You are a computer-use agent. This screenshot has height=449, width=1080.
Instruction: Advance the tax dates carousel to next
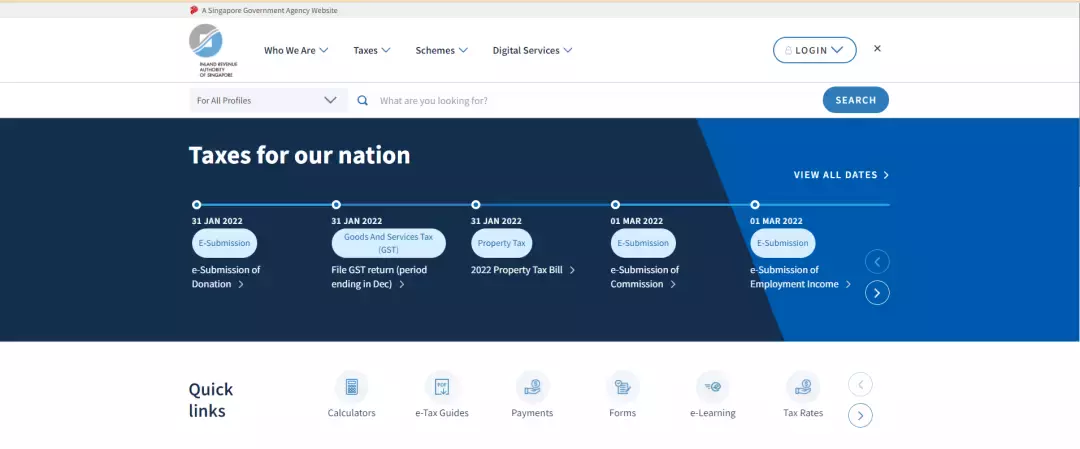(877, 293)
